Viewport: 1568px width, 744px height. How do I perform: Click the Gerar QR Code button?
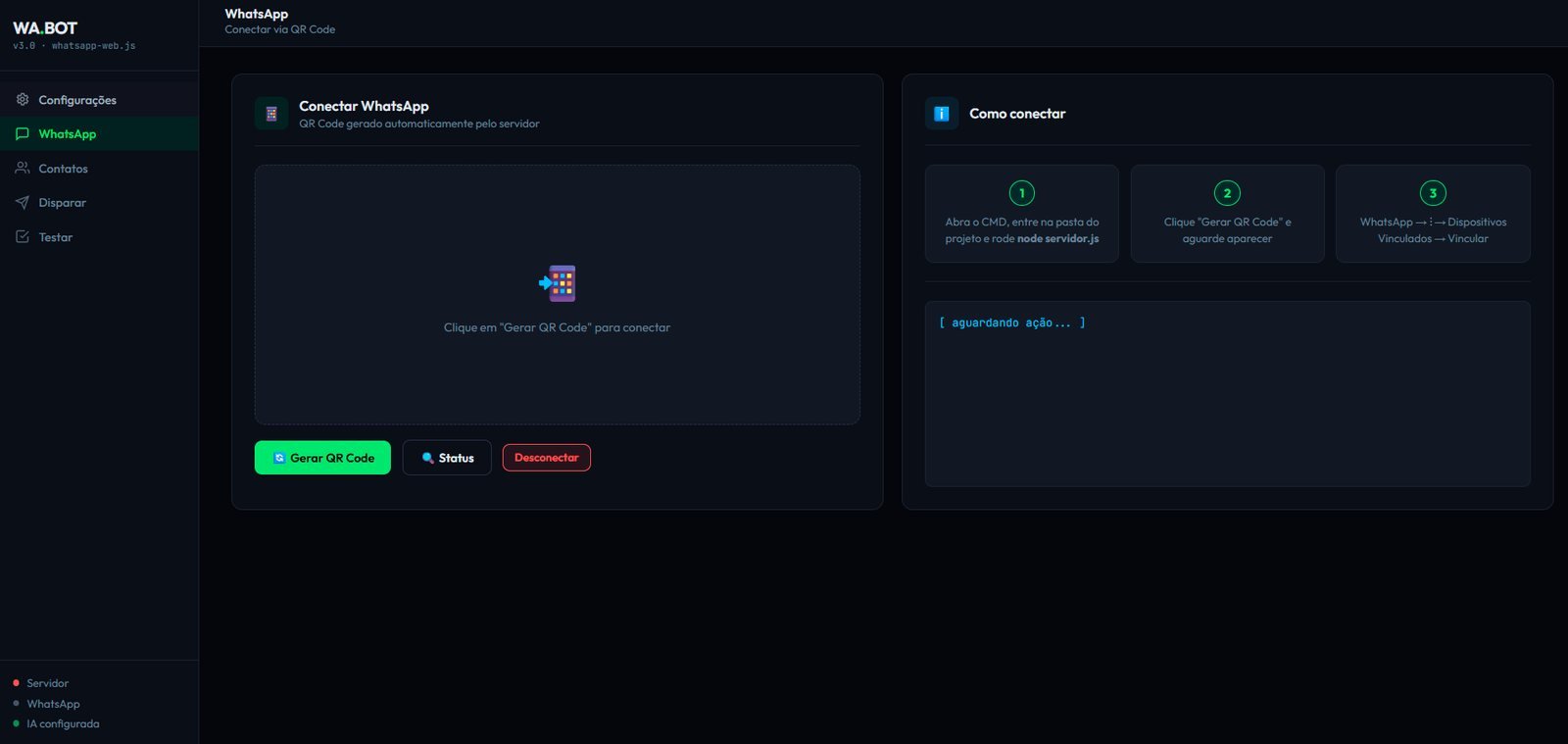click(x=322, y=458)
